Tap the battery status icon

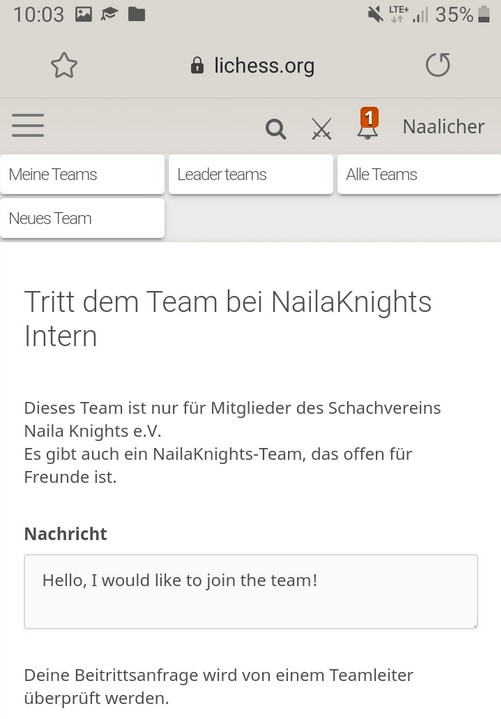(484, 14)
